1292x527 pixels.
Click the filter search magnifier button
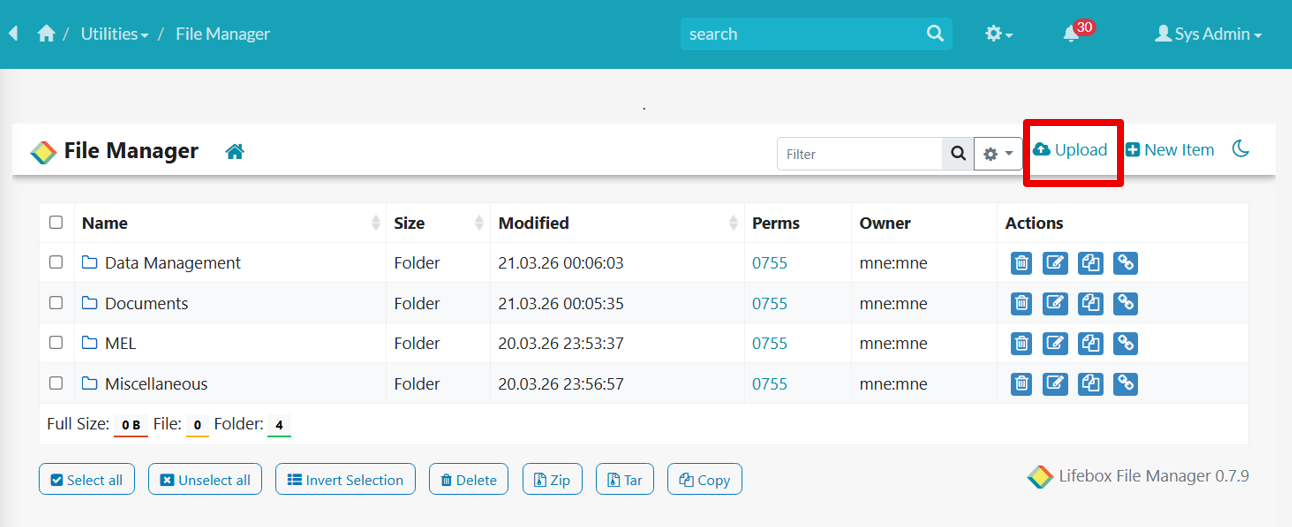[958, 154]
